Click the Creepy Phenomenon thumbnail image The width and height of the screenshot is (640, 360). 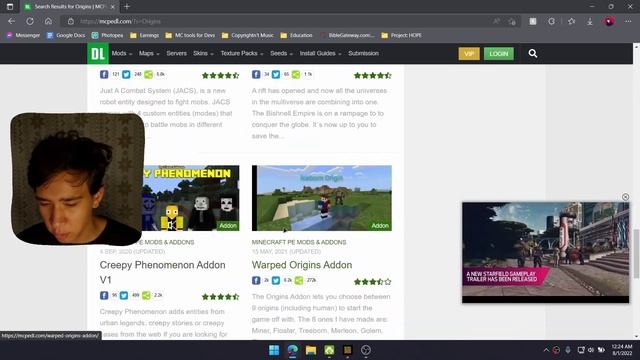[191, 198]
